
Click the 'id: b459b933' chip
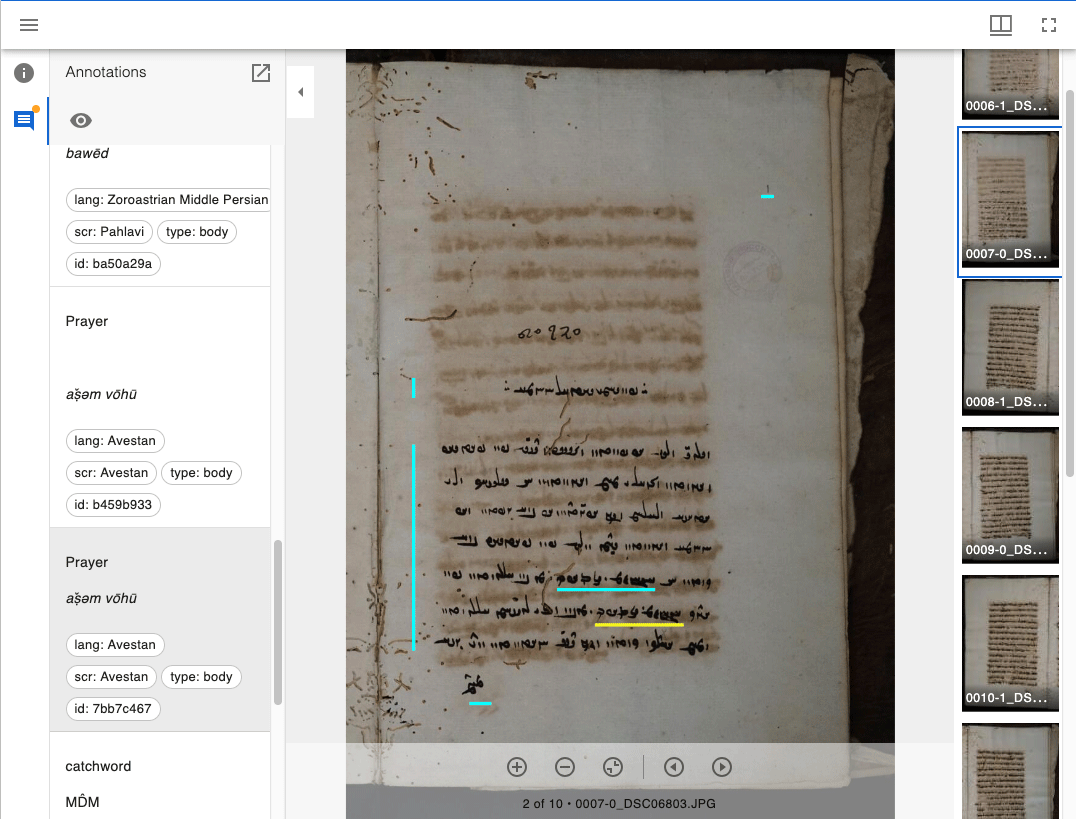(x=113, y=505)
